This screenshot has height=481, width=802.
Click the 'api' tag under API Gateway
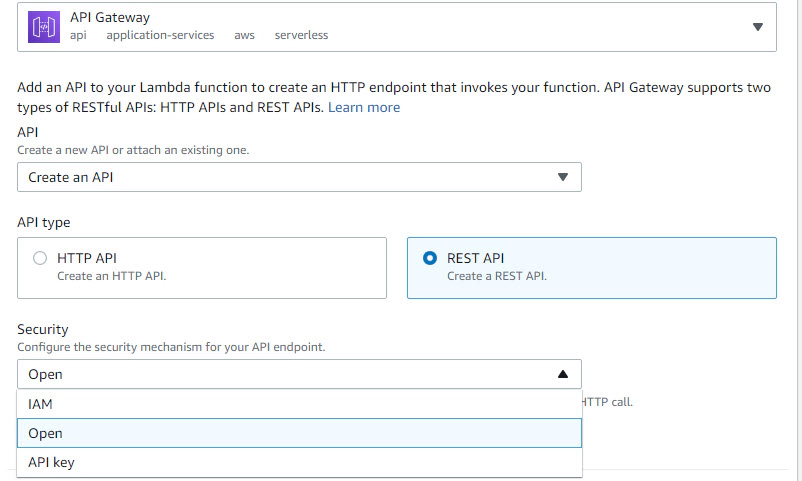78,35
